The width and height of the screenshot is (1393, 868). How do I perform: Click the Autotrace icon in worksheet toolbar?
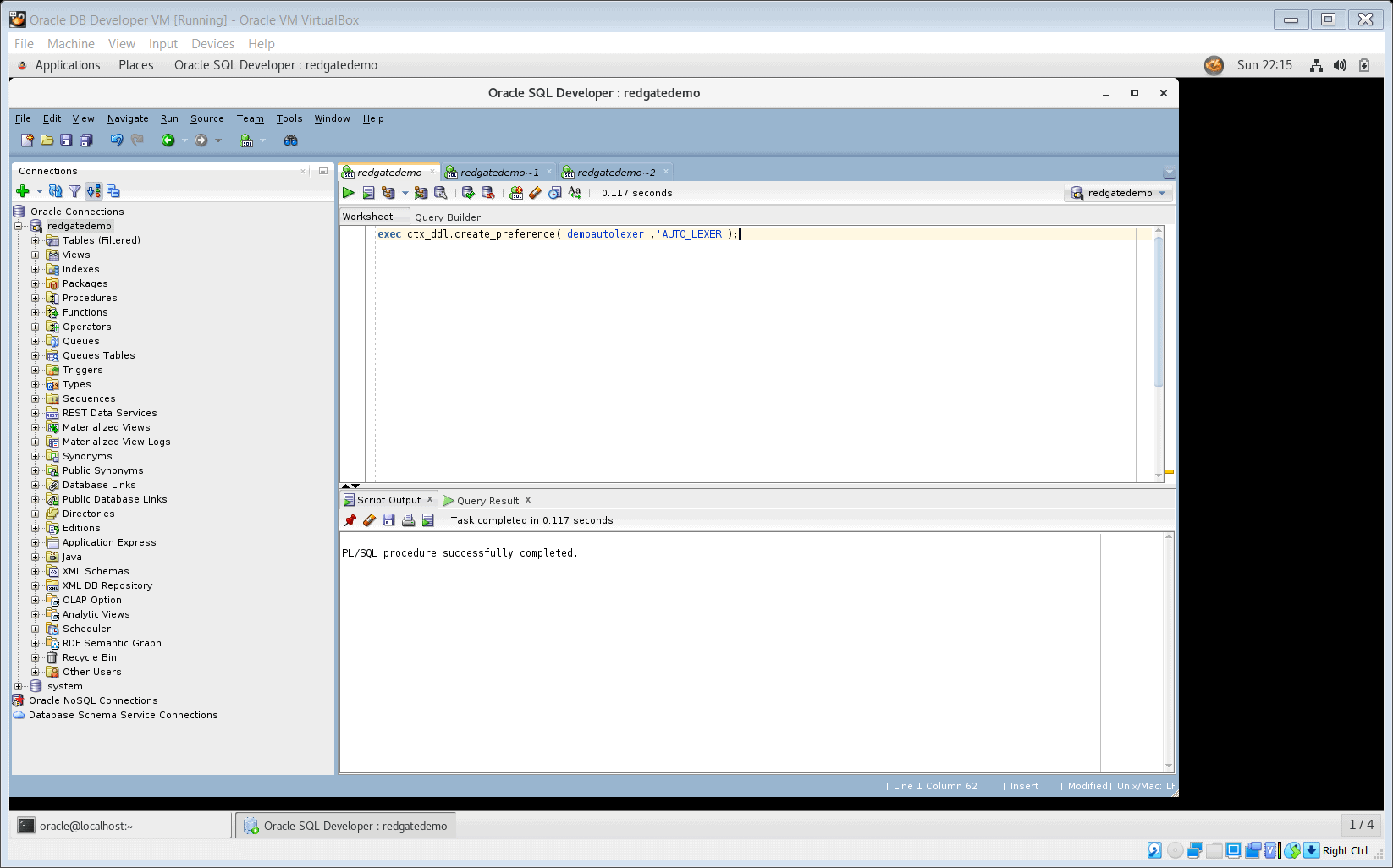coord(421,193)
